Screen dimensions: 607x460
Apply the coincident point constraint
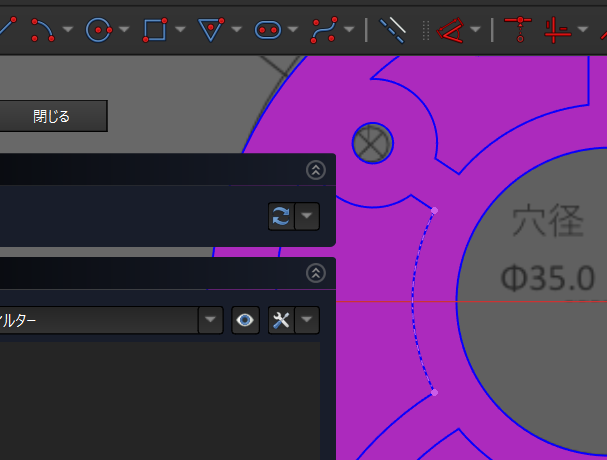coord(518,29)
